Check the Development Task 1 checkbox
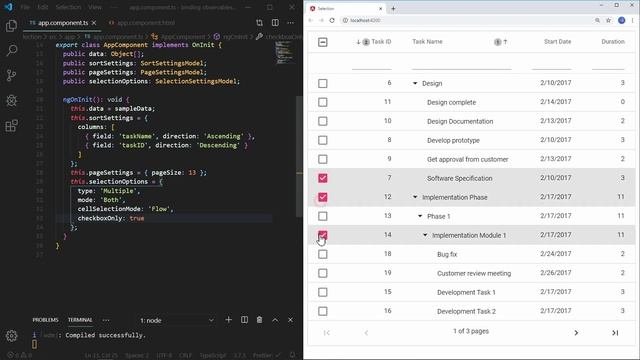The width and height of the screenshot is (640, 360). pos(322,292)
